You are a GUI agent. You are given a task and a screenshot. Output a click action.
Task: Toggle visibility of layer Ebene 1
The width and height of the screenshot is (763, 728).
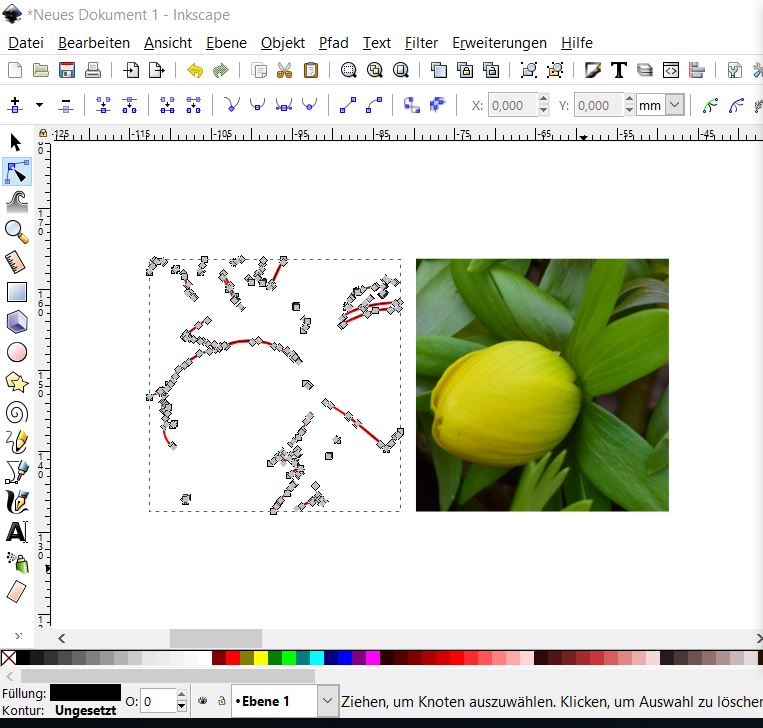(x=202, y=701)
